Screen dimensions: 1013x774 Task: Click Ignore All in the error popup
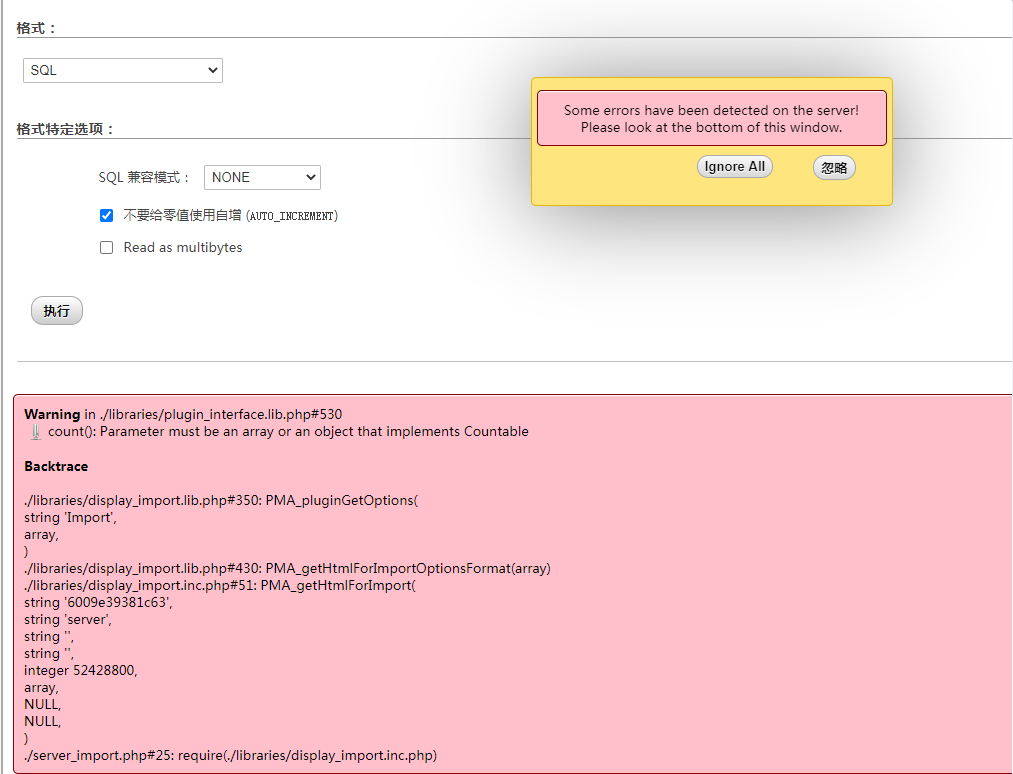734,167
